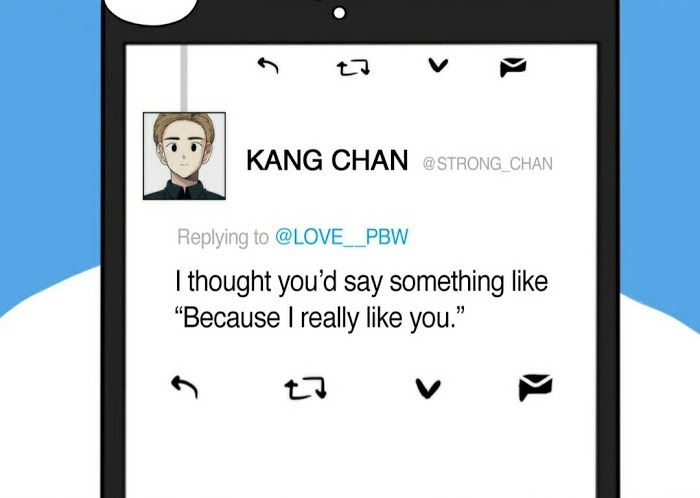This screenshot has width=700, height=498.
Task: Tap the reply arrow of the upper tweet
Action: (x=268, y=66)
